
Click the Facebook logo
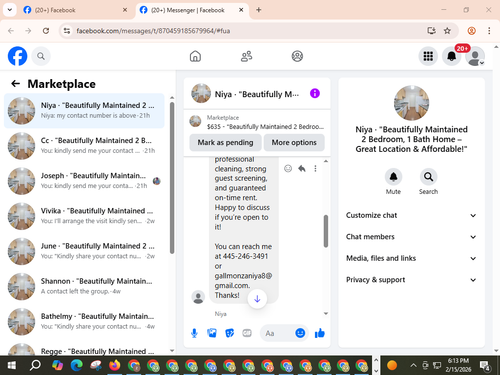coord(17,56)
